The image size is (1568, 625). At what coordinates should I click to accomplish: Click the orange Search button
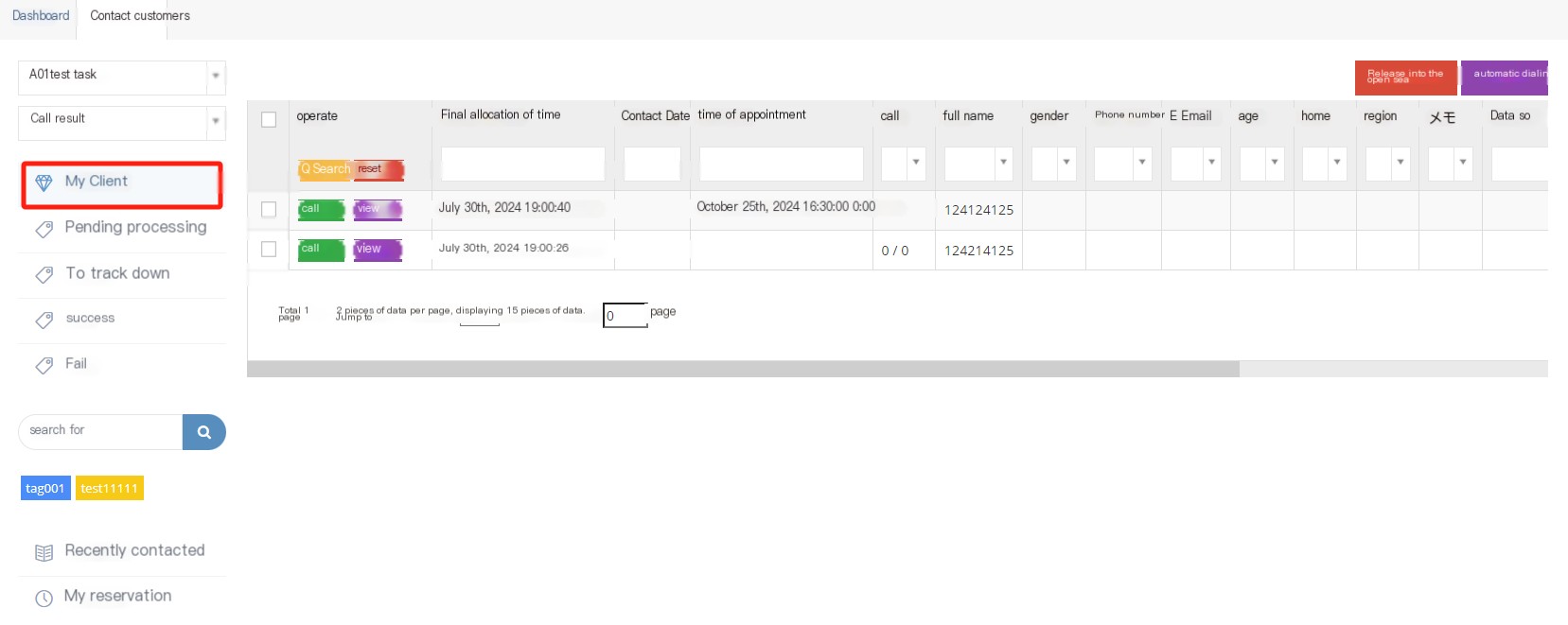click(326, 169)
